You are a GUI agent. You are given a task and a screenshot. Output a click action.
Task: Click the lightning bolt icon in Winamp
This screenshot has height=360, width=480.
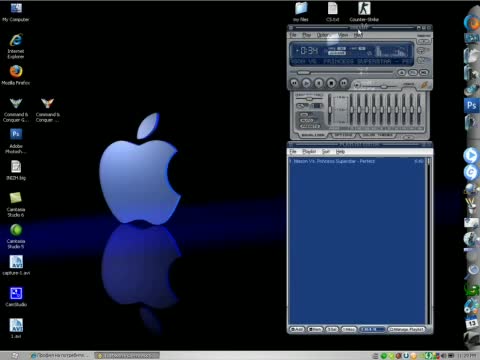coord(424,84)
